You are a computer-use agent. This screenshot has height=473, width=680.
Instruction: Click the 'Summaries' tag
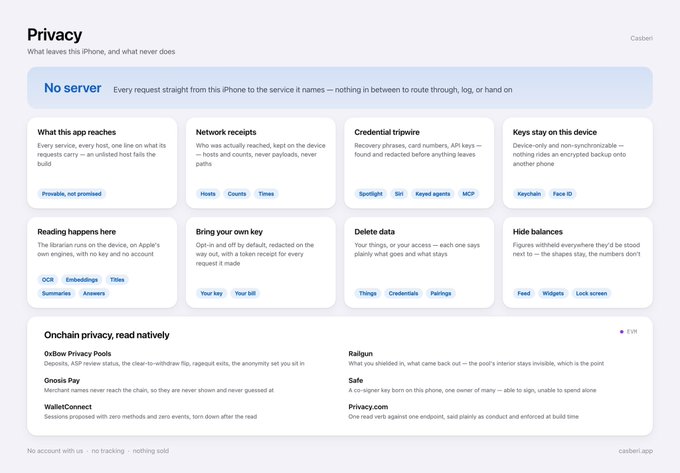pyautogui.click(x=56, y=294)
